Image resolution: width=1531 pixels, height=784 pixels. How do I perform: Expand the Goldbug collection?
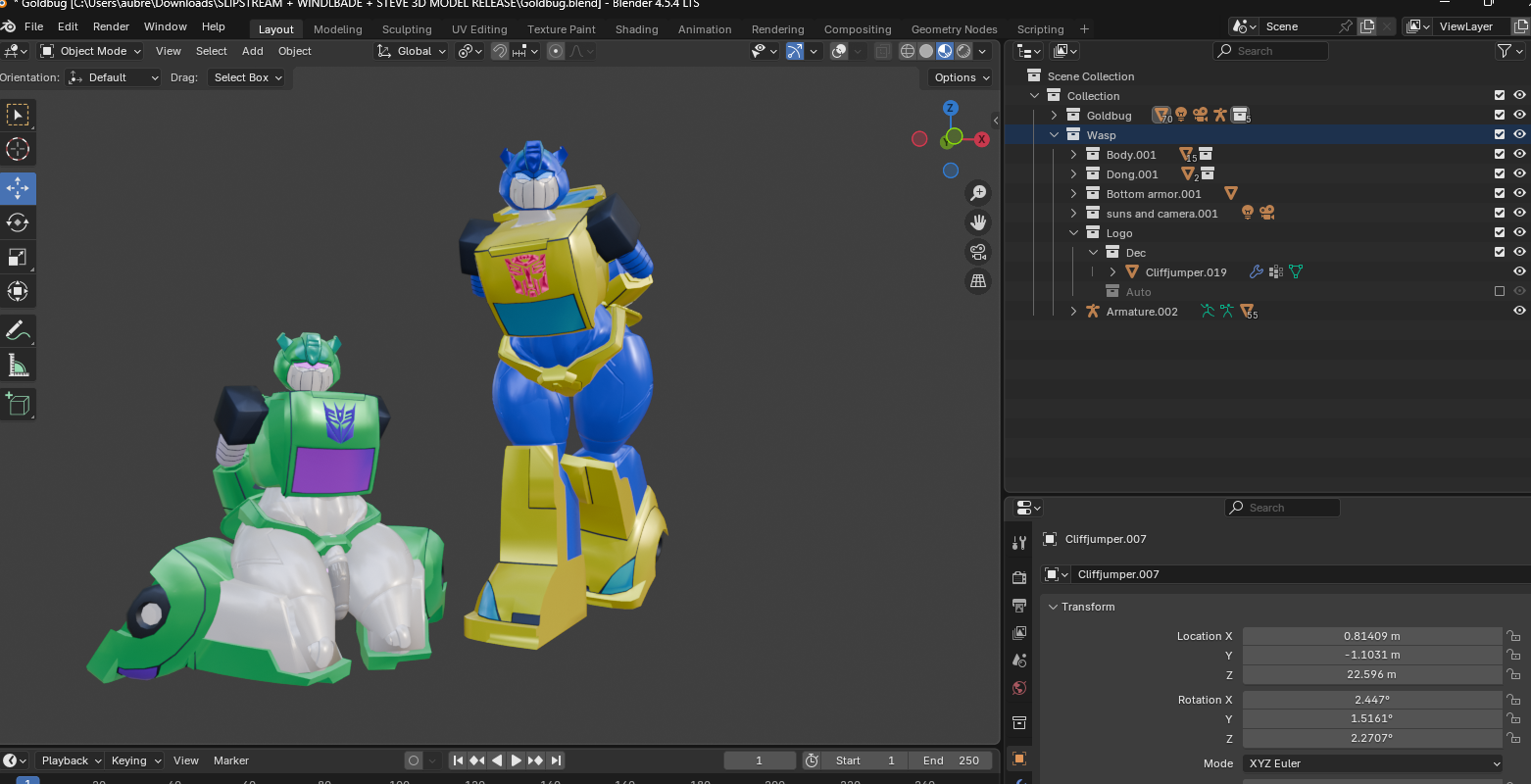pyautogui.click(x=1055, y=116)
